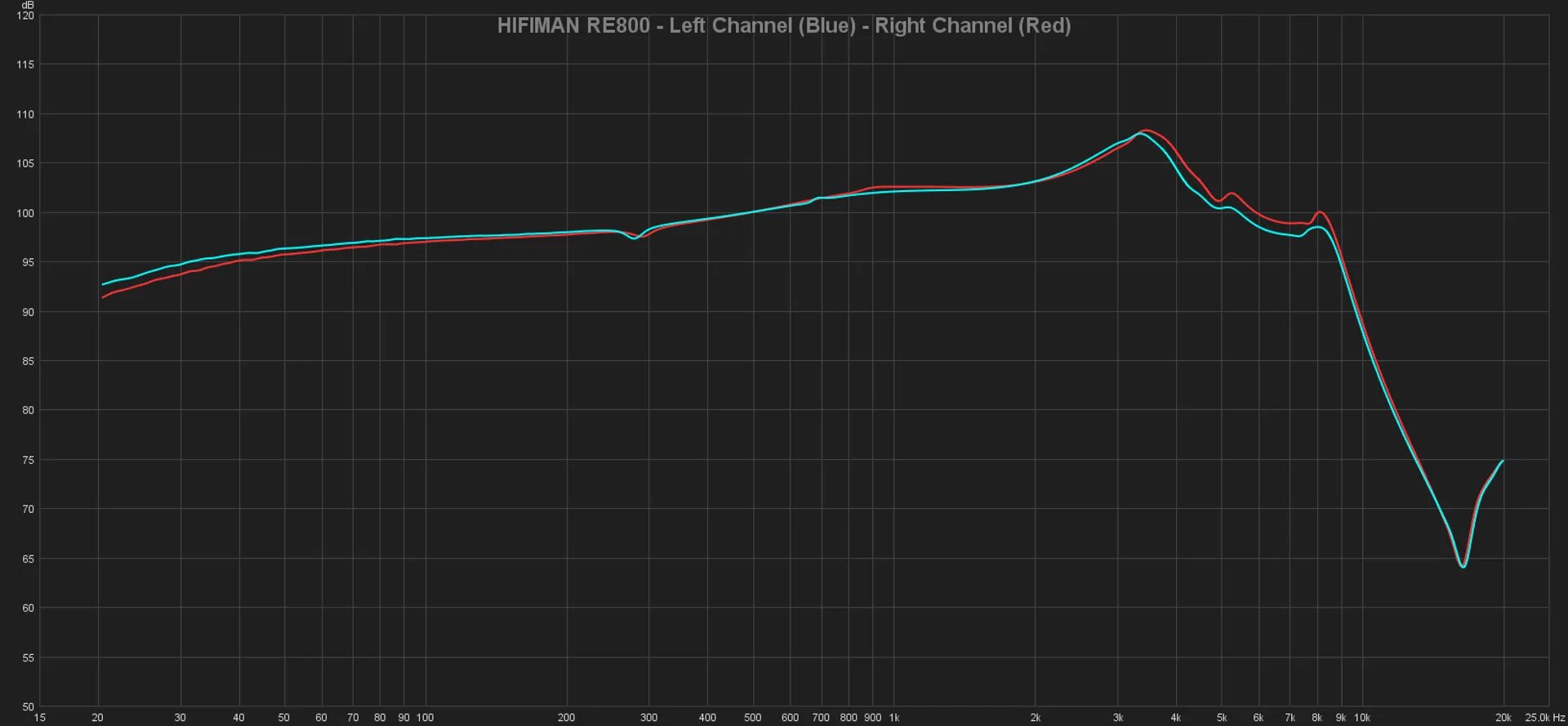Click the '4k' frequency label

1175,718
